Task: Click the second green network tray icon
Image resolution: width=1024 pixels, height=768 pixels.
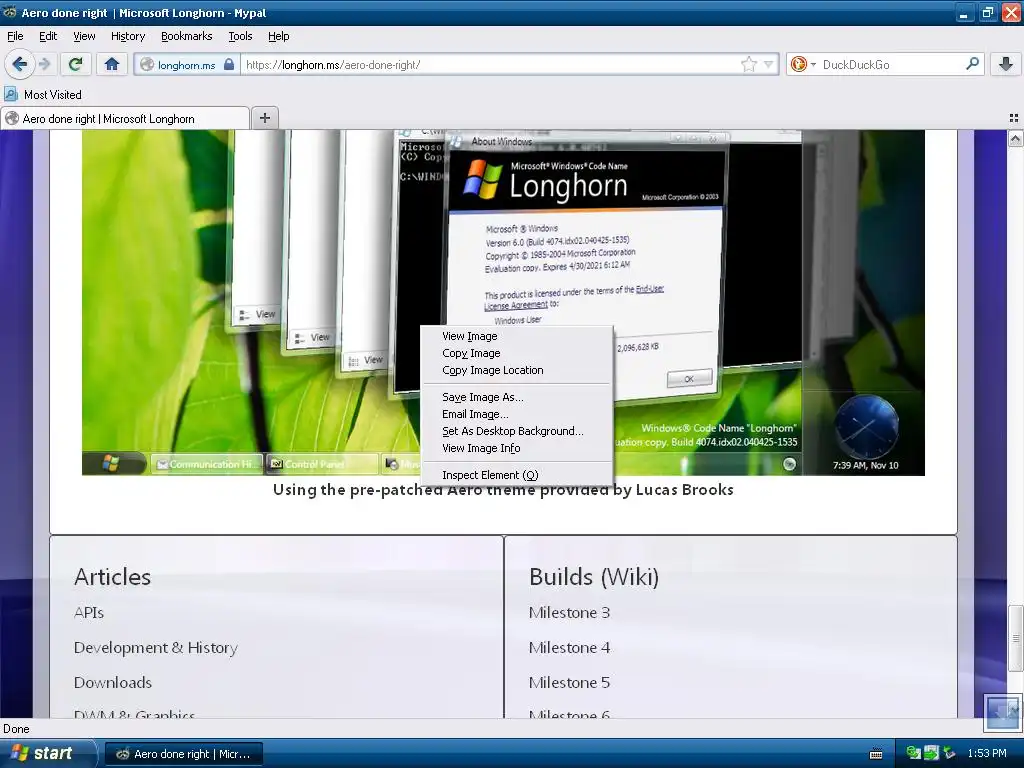Action: click(x=931, y=753)
